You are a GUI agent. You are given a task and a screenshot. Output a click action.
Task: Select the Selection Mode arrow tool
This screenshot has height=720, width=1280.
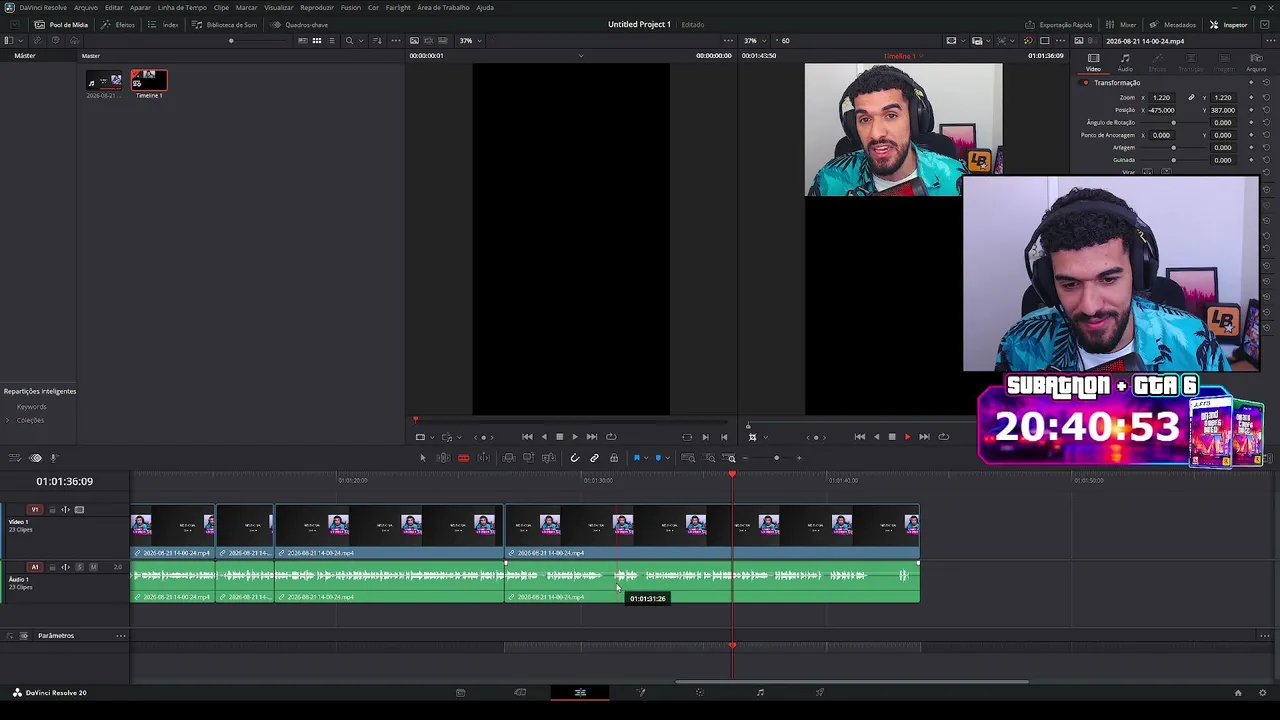[x=422, y=458]
